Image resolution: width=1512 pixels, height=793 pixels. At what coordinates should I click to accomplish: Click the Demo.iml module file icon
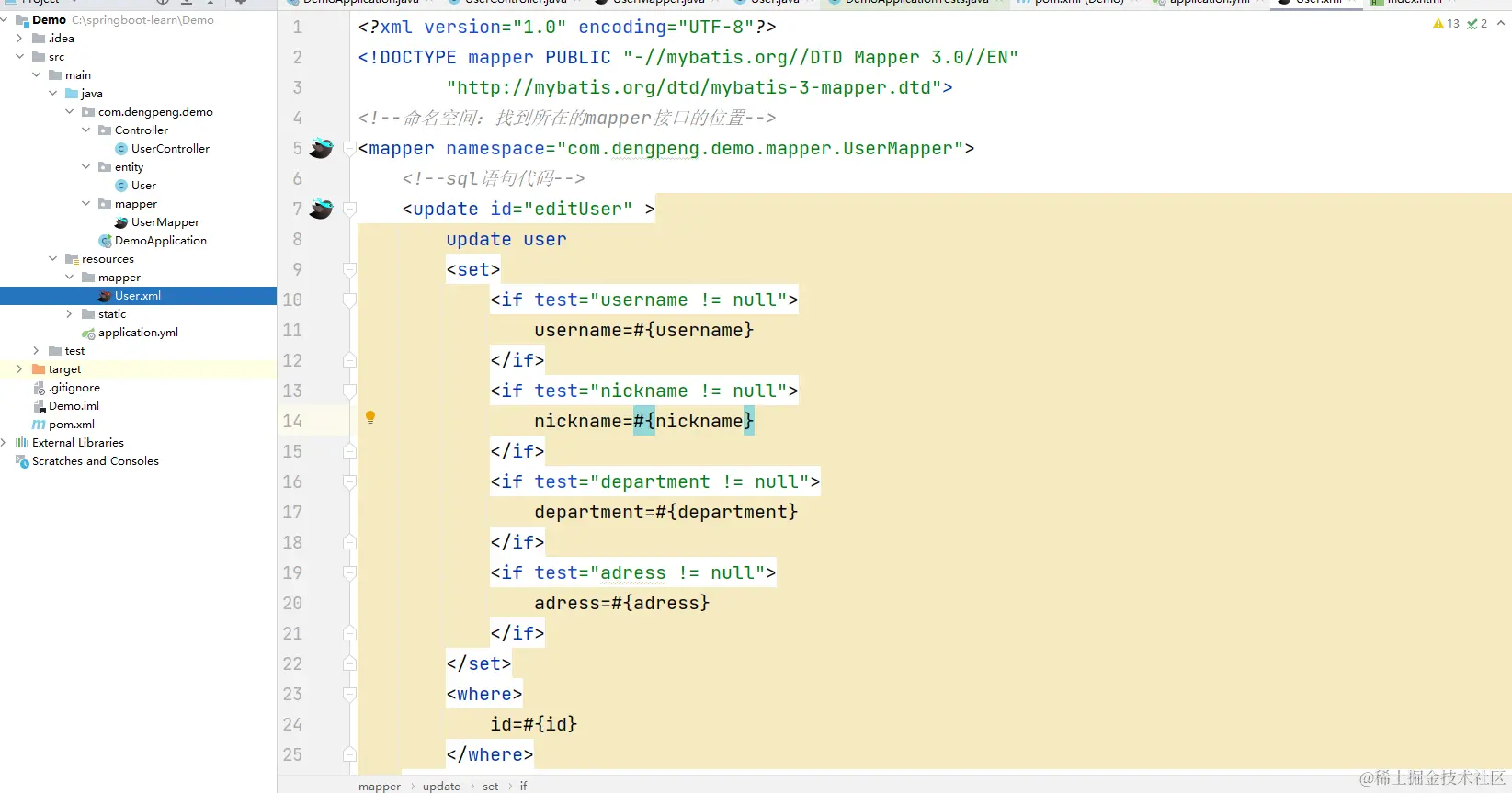tap(39, 406)
